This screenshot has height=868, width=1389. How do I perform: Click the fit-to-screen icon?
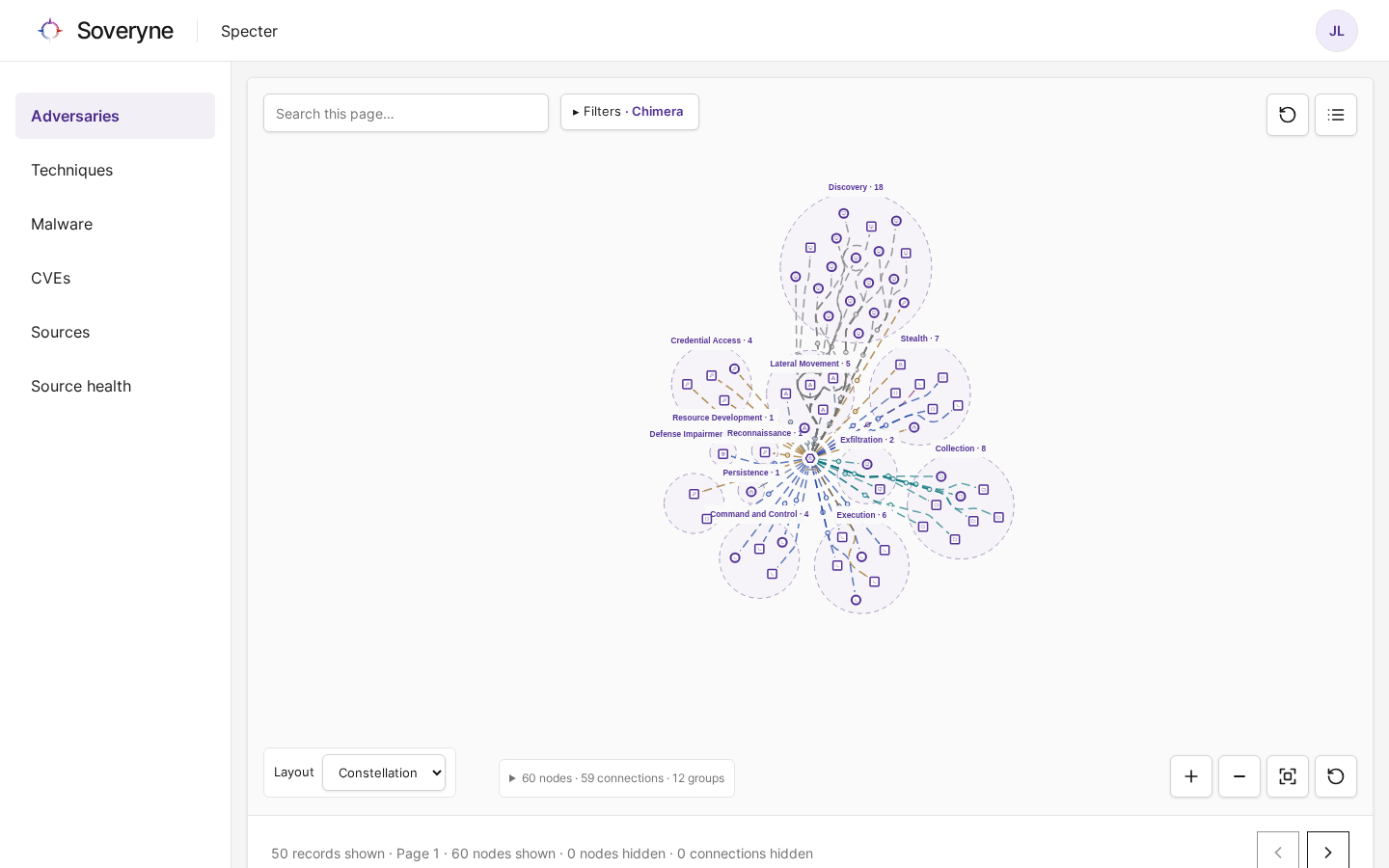1288,776
